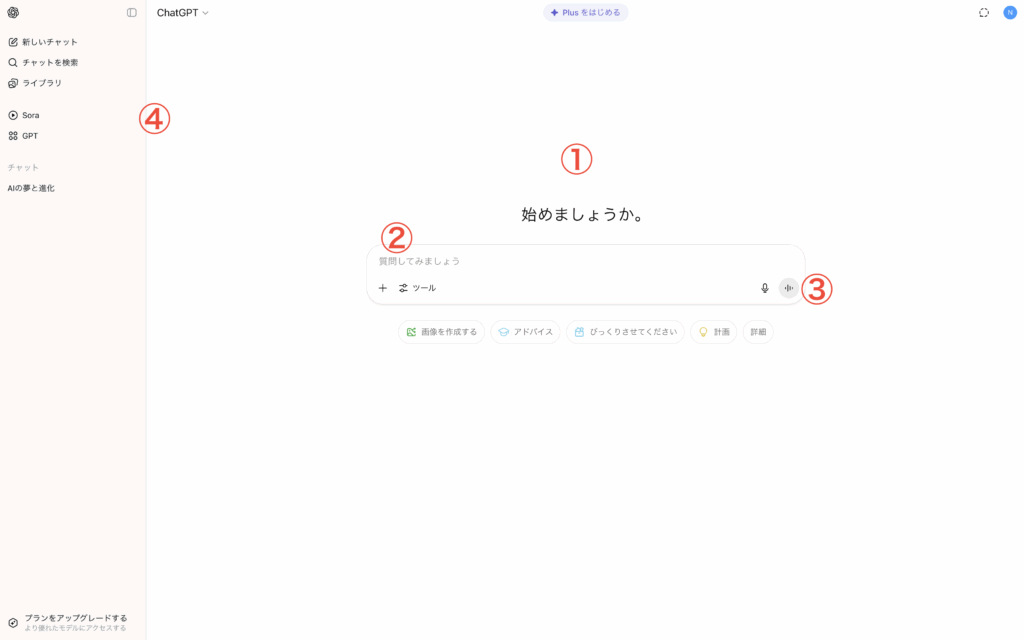This screenshot has width=1024, height=640.
Task: Open the GPT explore item in sidebar
Action: (x=29, y=136)
